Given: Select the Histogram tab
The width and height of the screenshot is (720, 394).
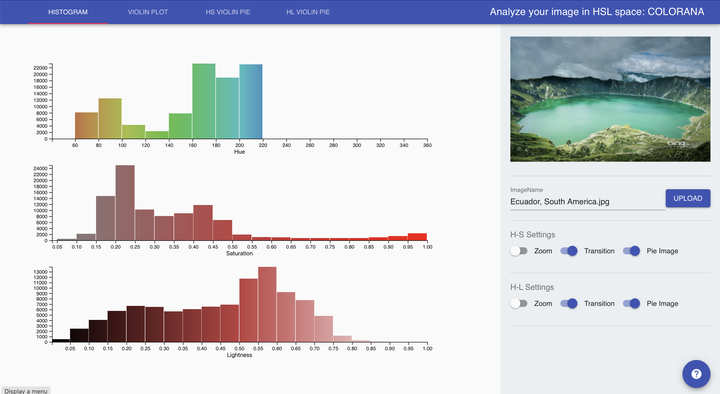Looking at the screenshot, I should click(x=68, y=12).
